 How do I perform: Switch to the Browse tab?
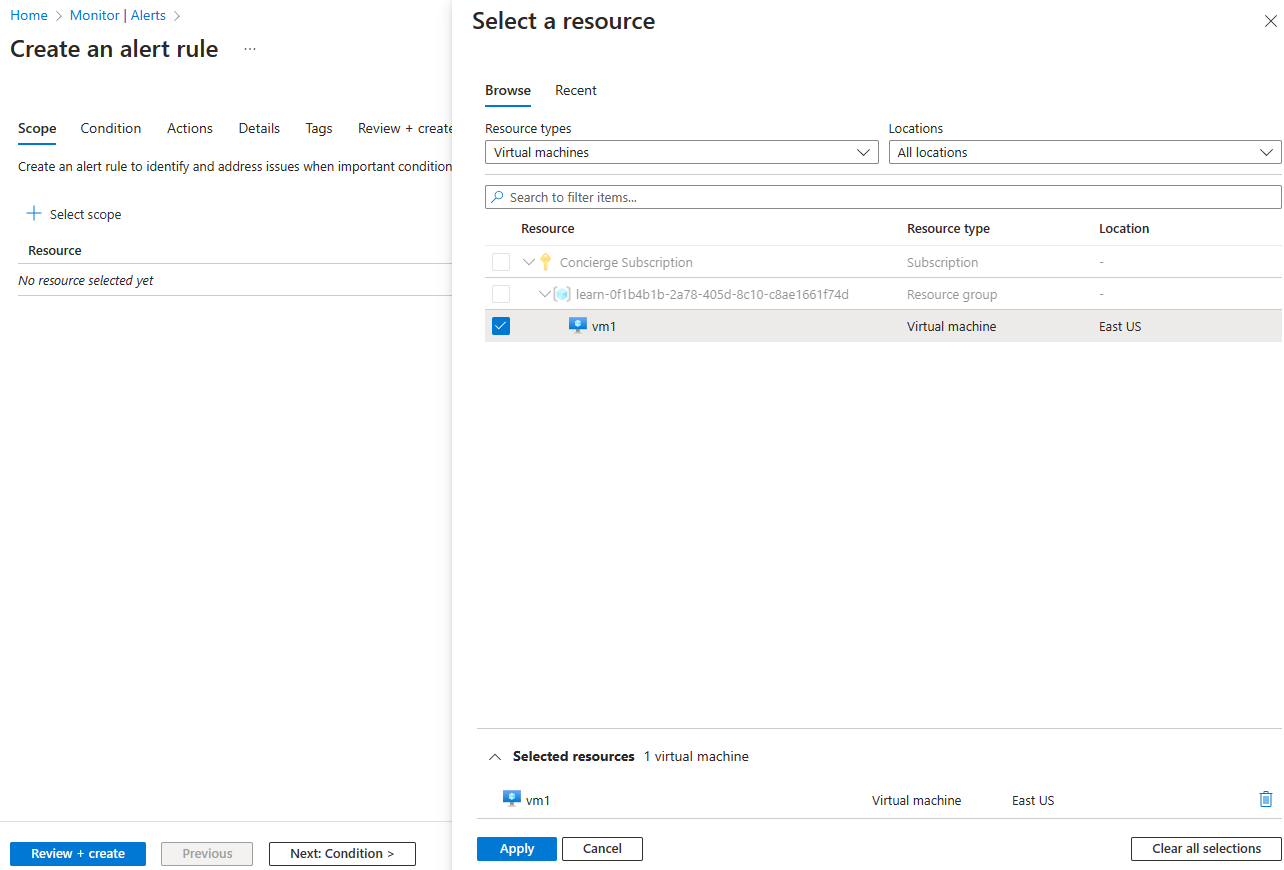pos(508,90)
